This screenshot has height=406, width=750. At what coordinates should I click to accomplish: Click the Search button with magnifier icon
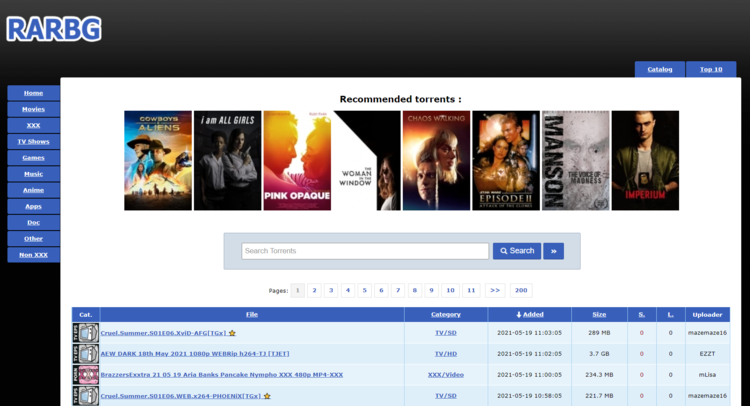tap(516, 251)
